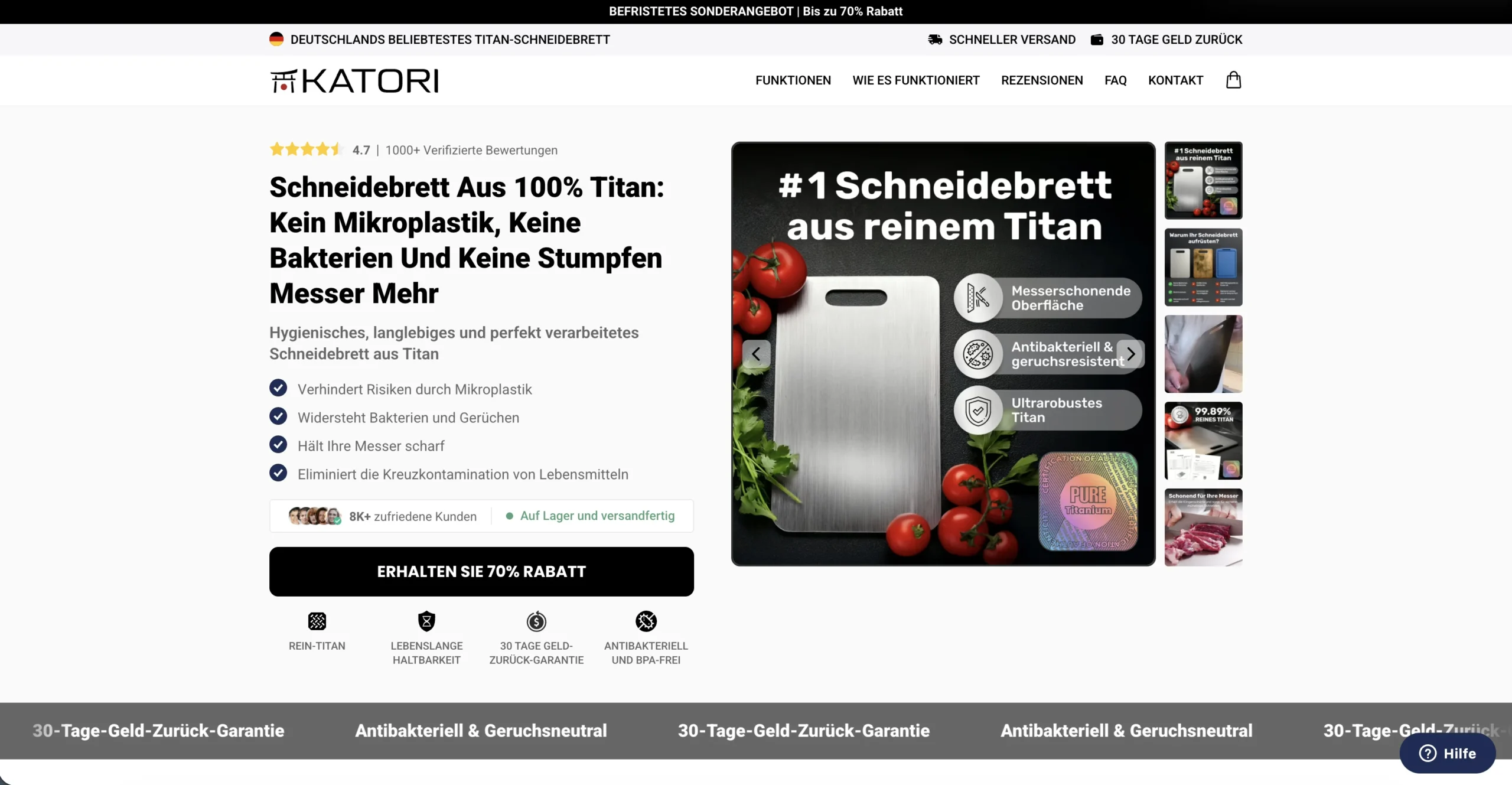
Task: Click 'Antibakteriell & geruchsresistent' in product image
Action: 1067,354
